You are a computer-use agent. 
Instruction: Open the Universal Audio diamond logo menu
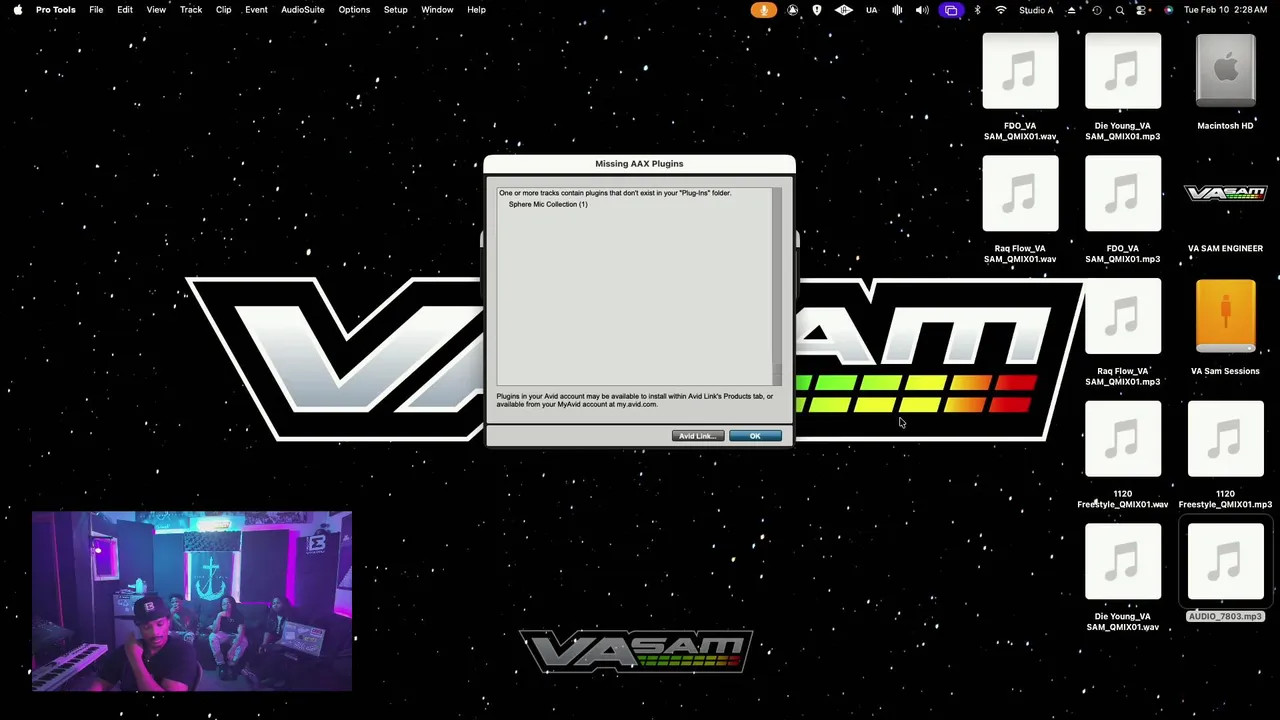(843, 10)
